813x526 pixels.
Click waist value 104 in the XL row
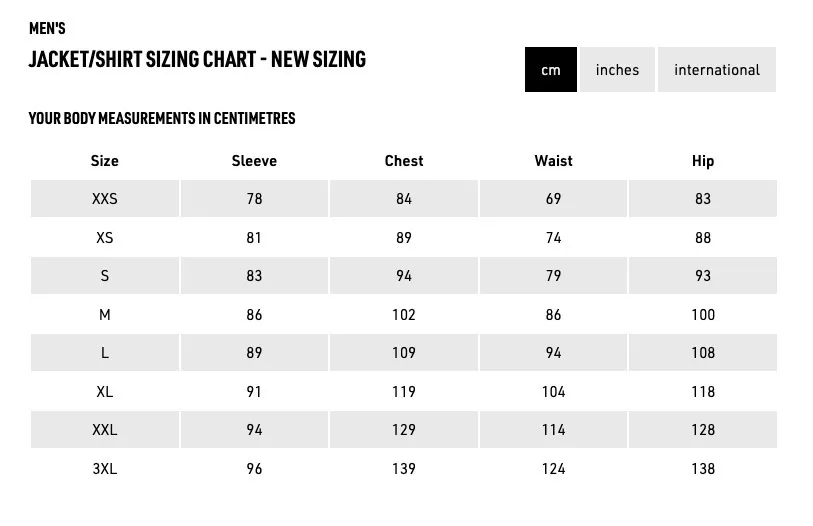coord(553,391)
